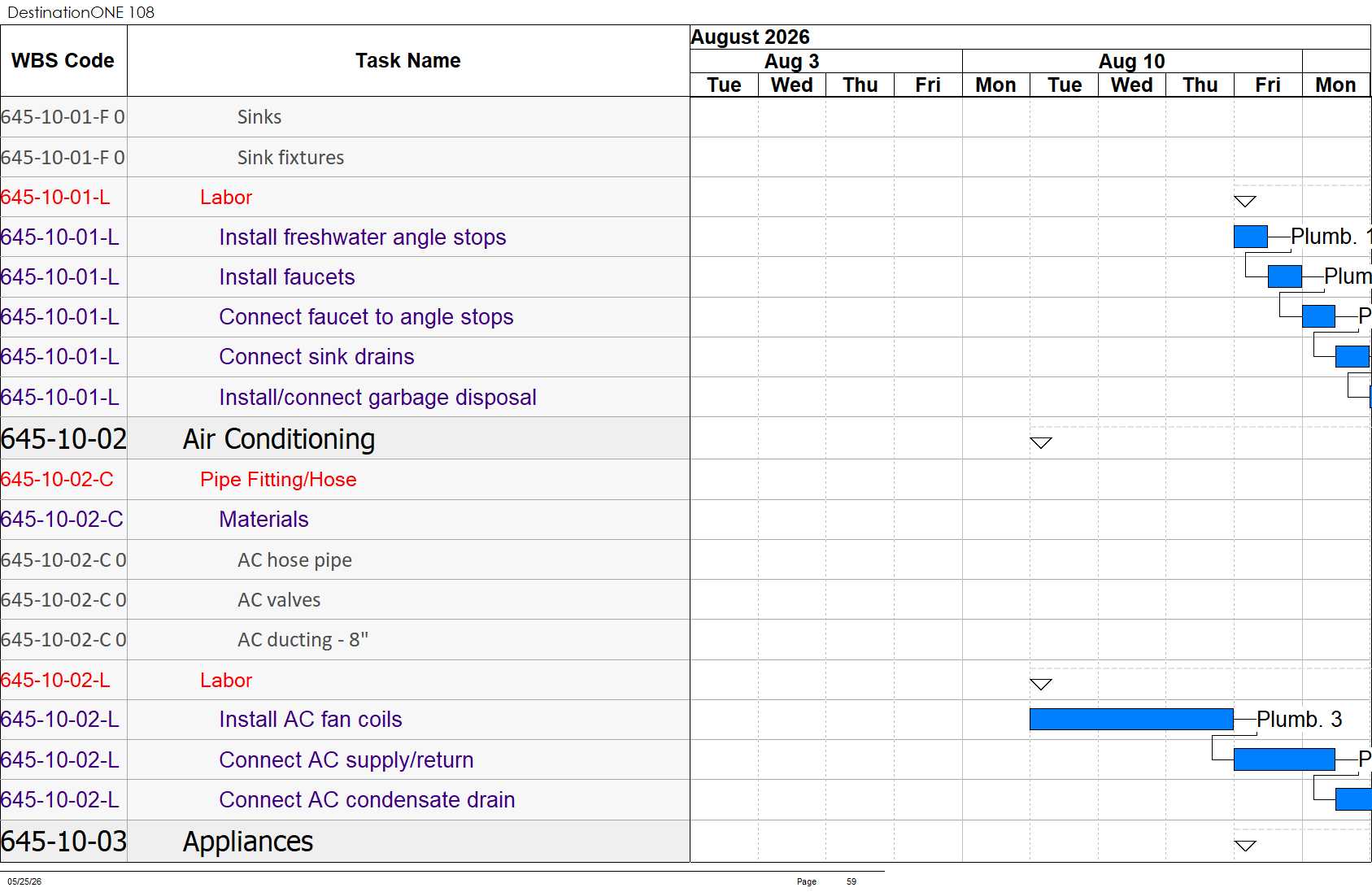This screenshot has width=1372, height=892.
Task: Collapse the Air Conditioning summary triangle marker
Action: (1041, 442)
